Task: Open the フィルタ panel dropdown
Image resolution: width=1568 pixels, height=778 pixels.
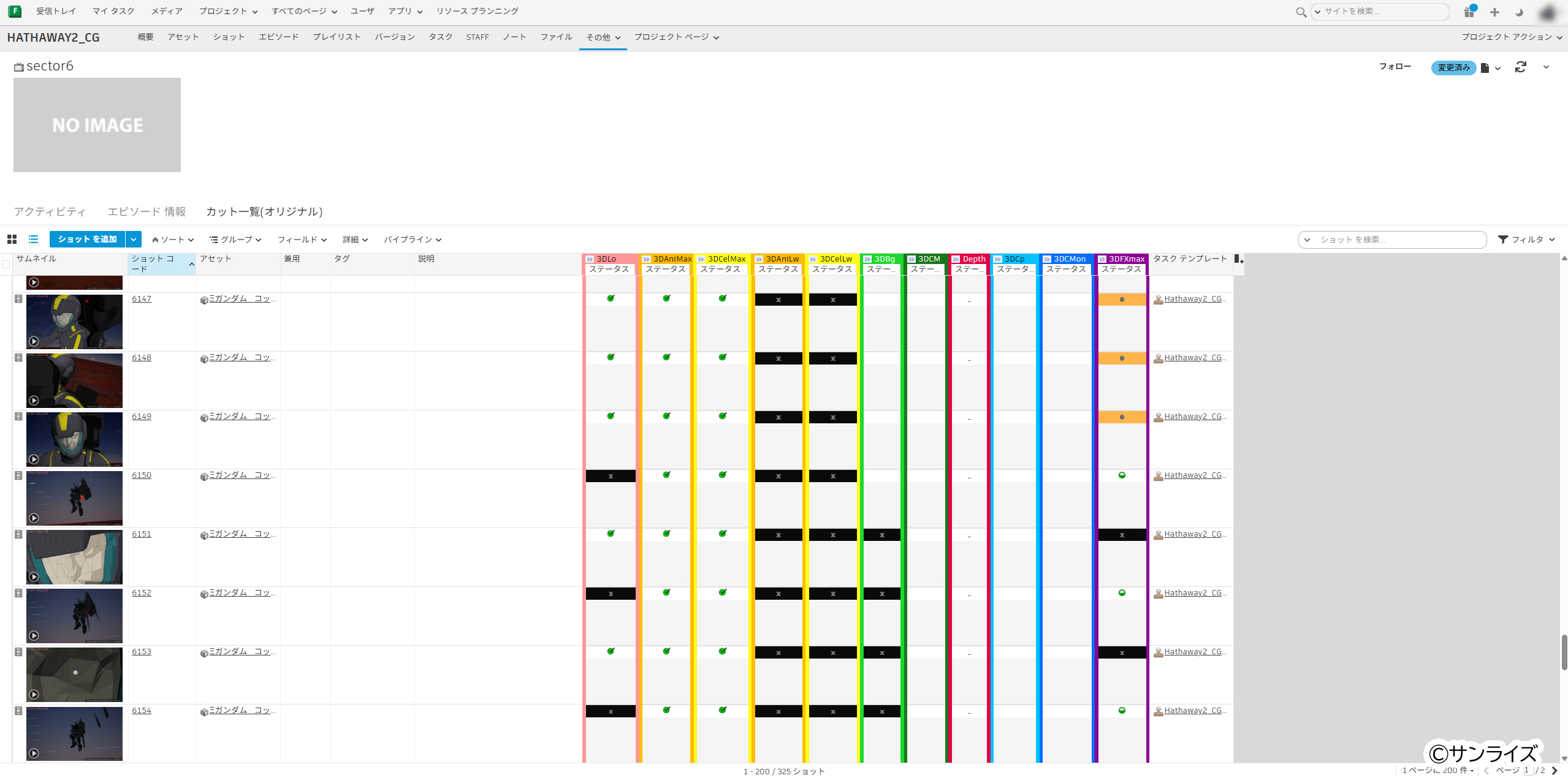Action: (x=1526, y=240)
